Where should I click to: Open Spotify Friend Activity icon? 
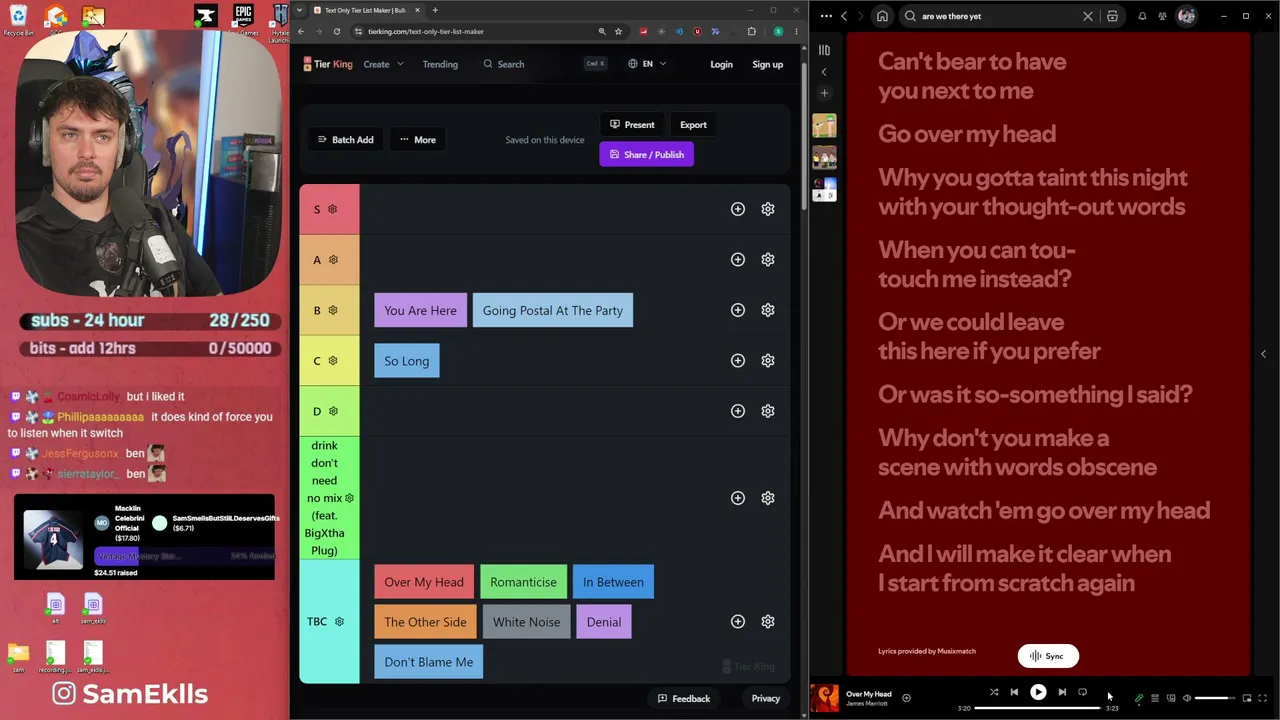pos(1162,16)
